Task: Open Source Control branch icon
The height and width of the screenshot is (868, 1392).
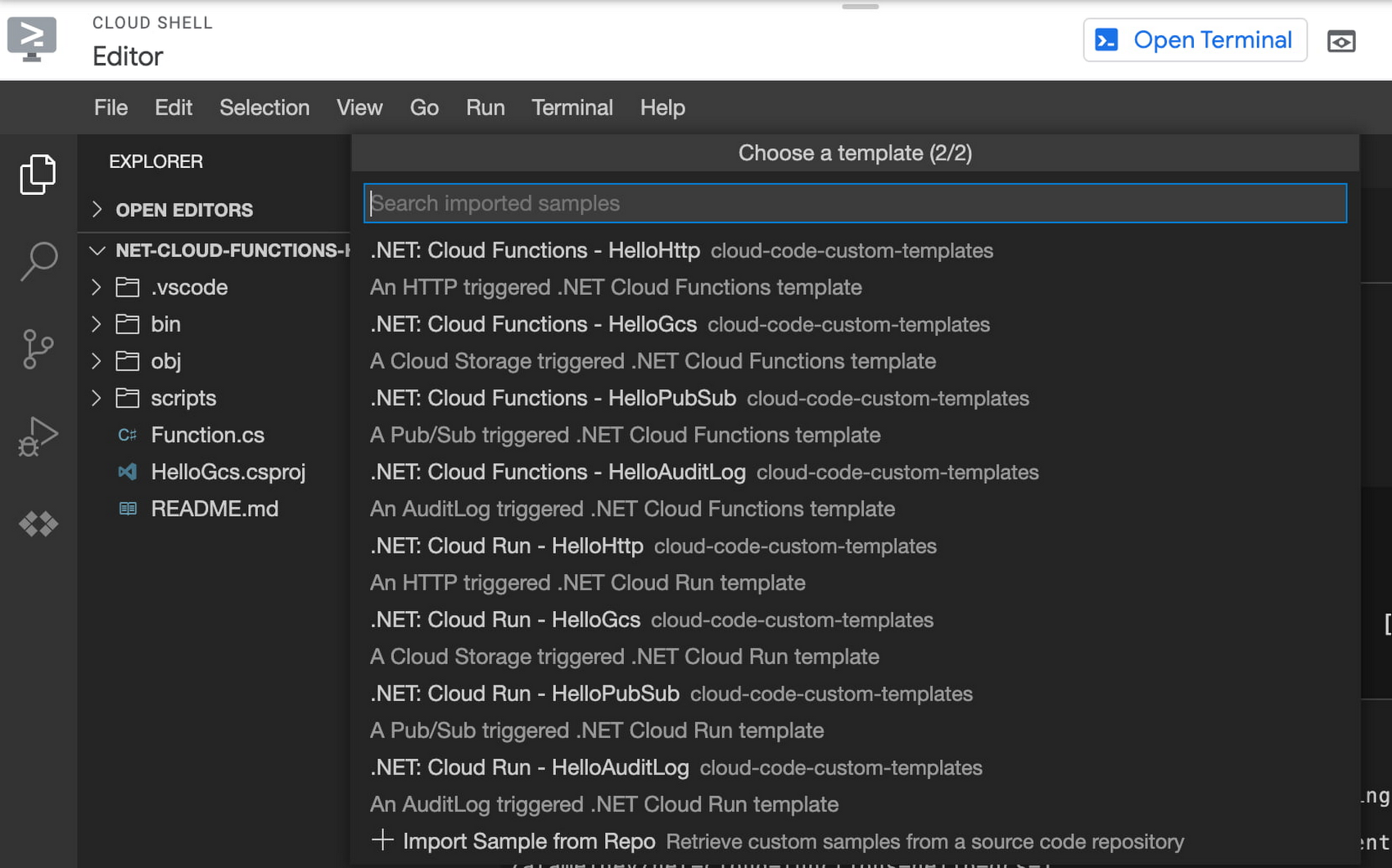Action: pyautogui.click(x=38, y=349)
